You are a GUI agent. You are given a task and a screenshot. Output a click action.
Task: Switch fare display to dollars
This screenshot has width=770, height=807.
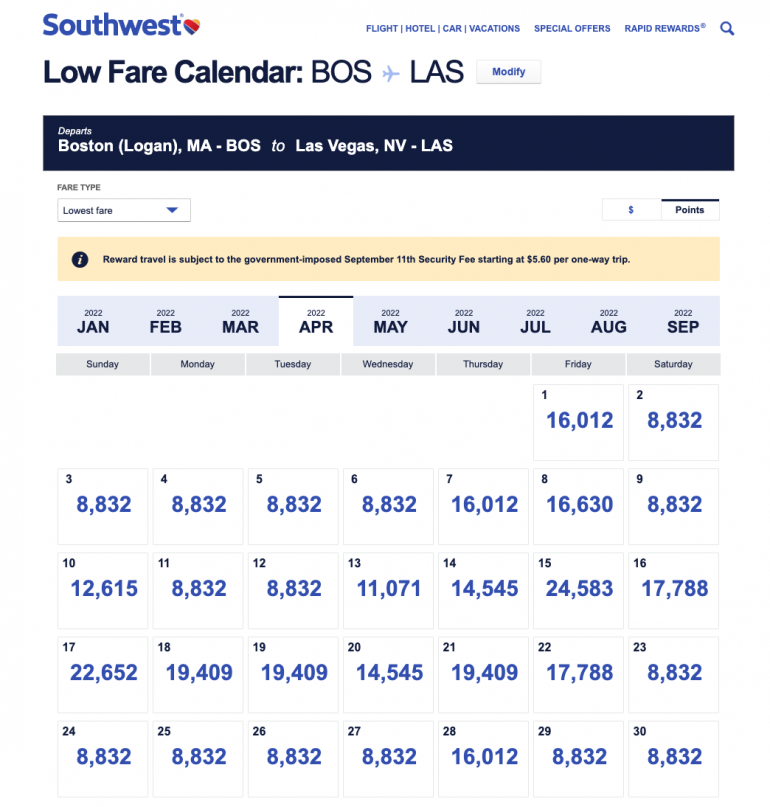631,210
